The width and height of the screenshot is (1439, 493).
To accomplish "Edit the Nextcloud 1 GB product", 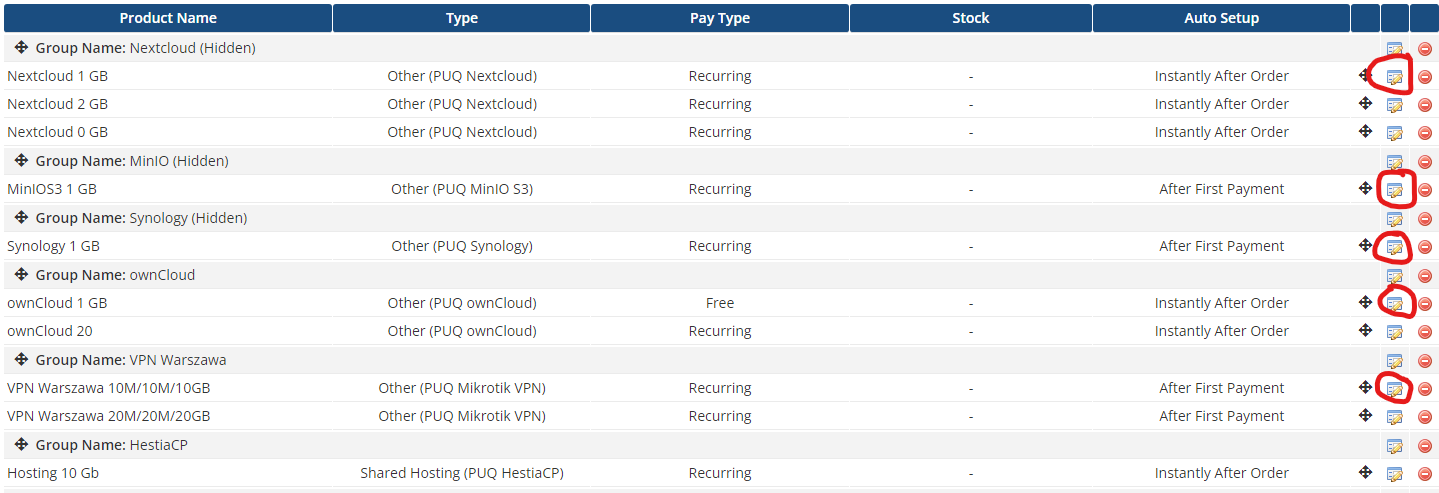I will [x=1394, y=76].
